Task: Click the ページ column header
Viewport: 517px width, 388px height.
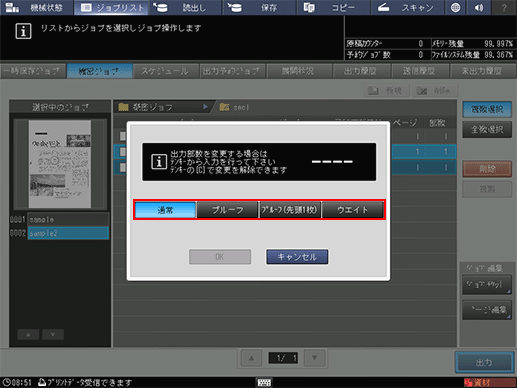Action: 405,123
